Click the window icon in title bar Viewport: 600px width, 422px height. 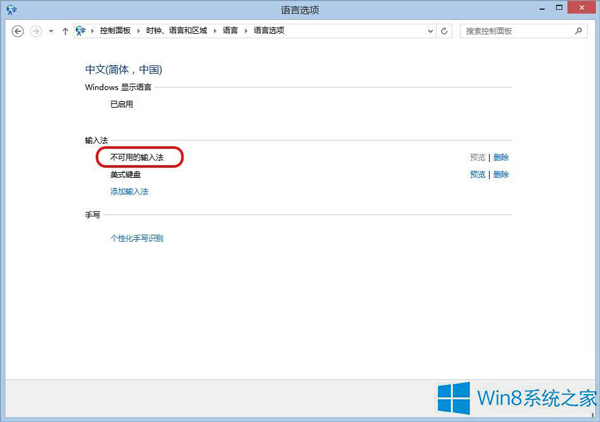click(11, 10)
